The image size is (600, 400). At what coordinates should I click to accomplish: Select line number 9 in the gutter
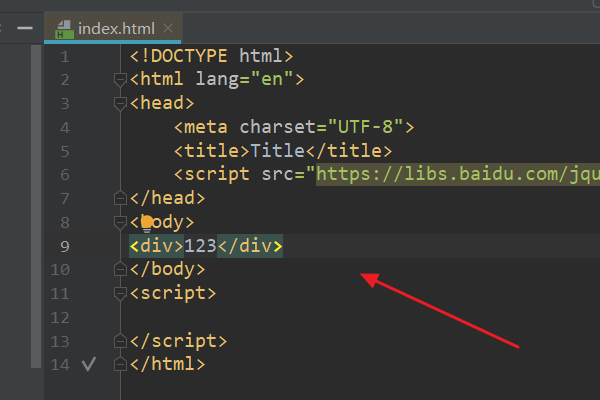click(65, 246)
